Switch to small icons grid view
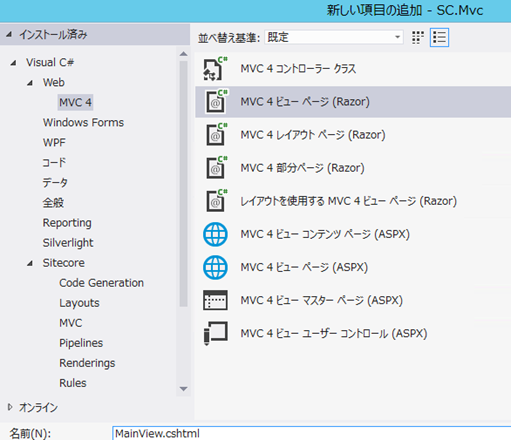The height and width of the screenshot is (440, 511). pos(418,38)
